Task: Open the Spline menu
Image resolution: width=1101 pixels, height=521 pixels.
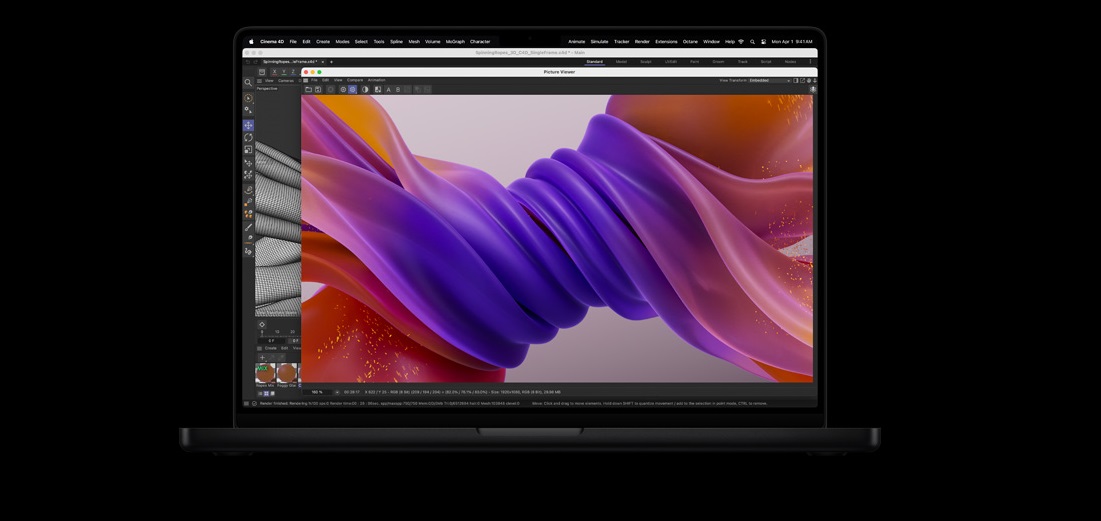Action: click(397, 41)
